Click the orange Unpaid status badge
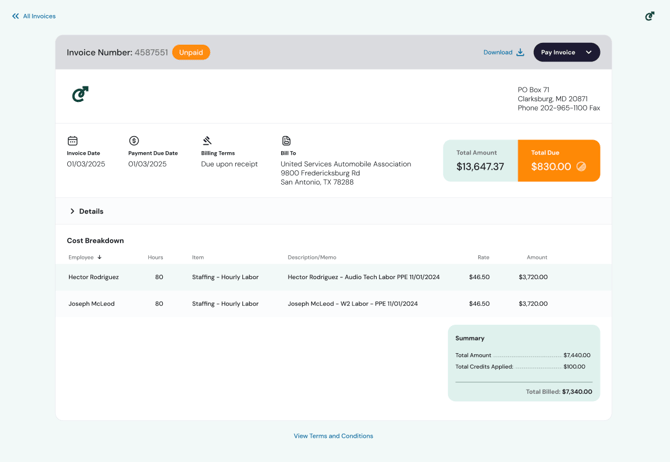This screenshot has width=670, height=462. (191, 52)
